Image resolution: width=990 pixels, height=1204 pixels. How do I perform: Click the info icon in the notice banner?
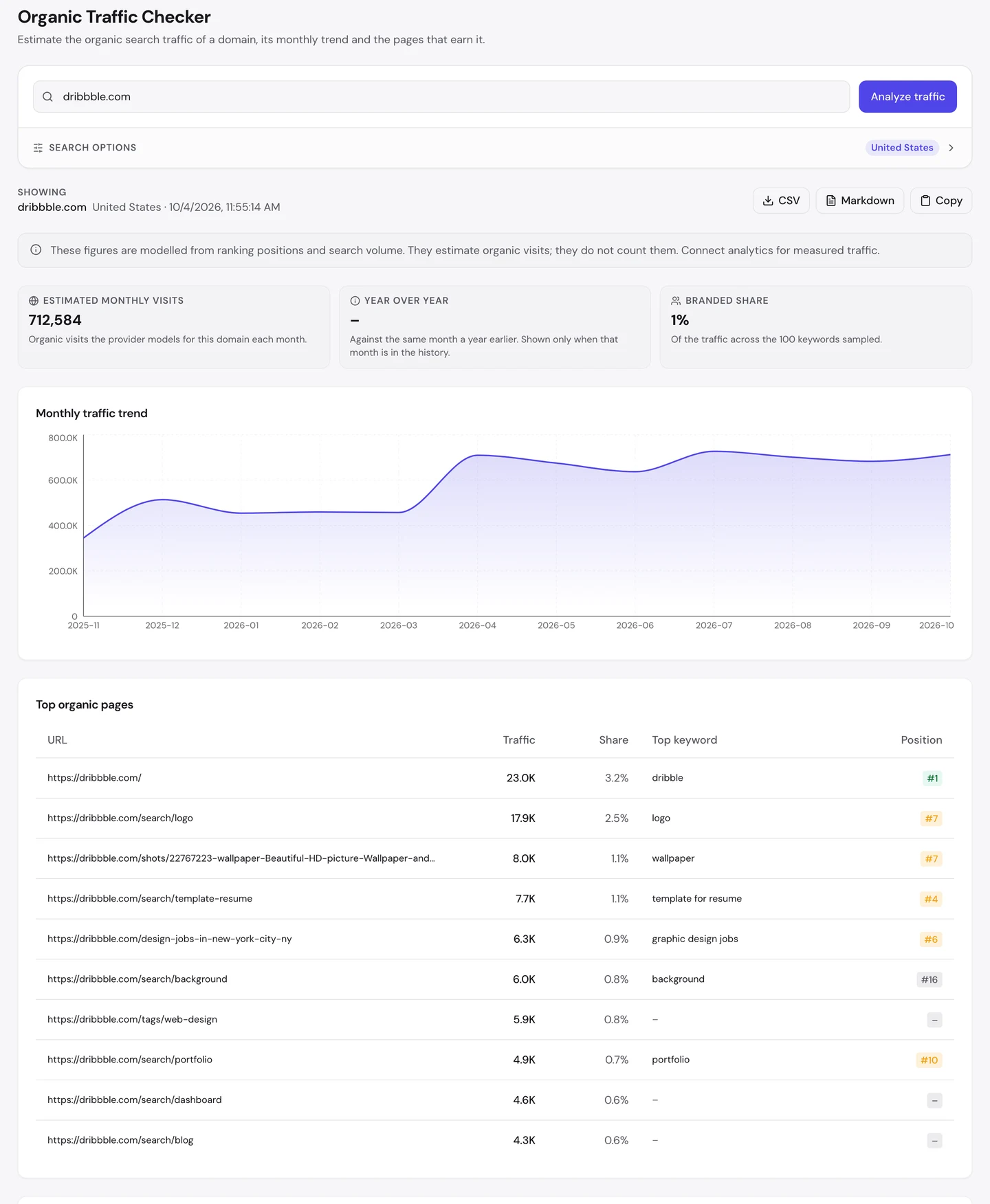click(x=36, y=250)
